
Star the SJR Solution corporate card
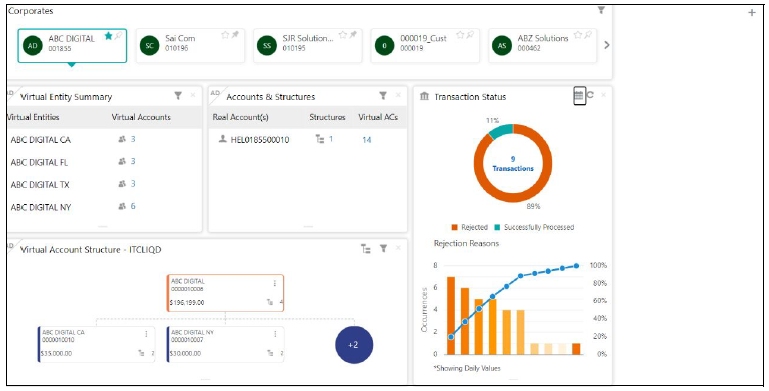pyautogui.click(x=343, y=35)
